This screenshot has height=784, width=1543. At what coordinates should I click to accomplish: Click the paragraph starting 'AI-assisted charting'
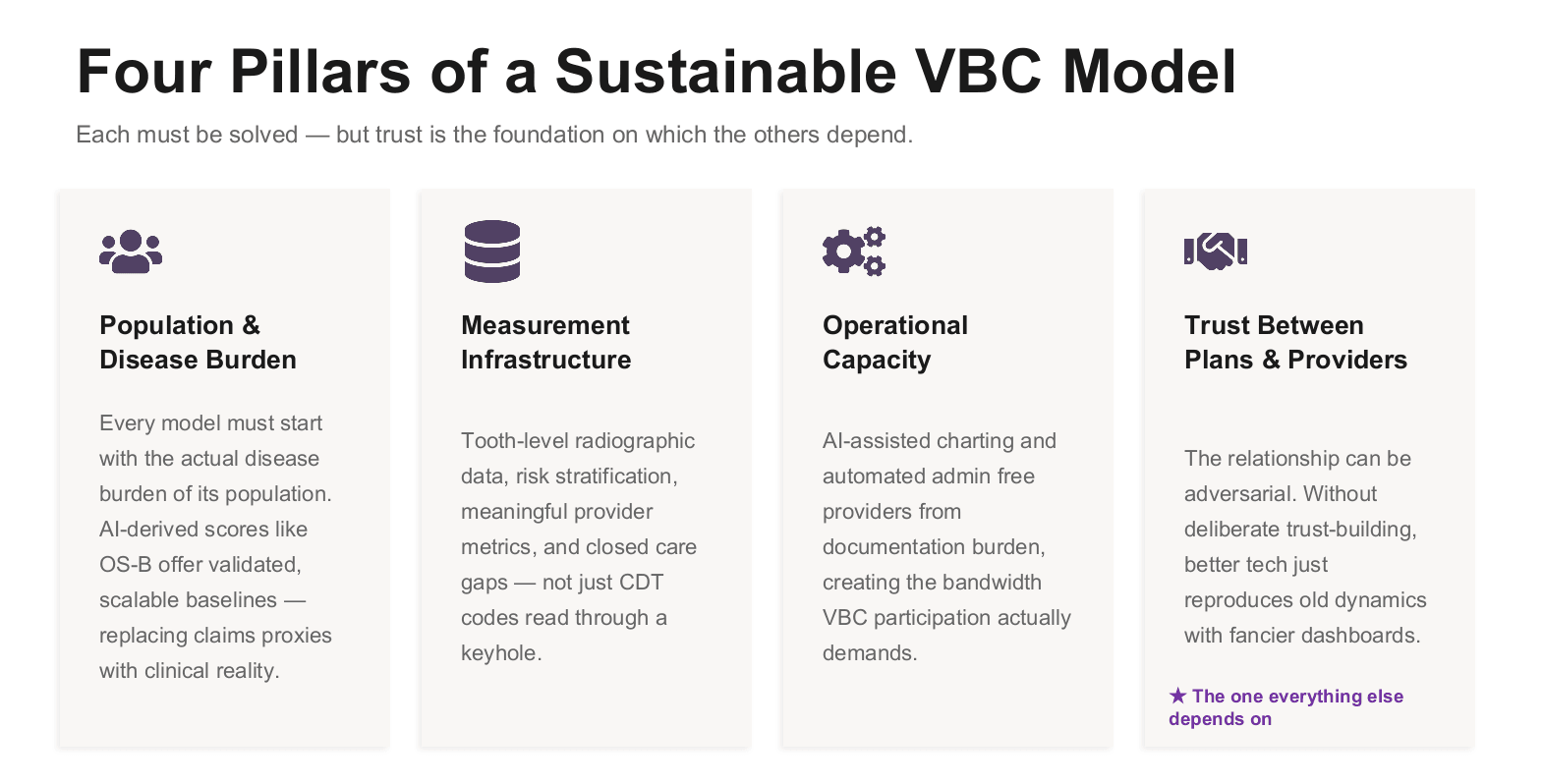click(x=945, y=546)
